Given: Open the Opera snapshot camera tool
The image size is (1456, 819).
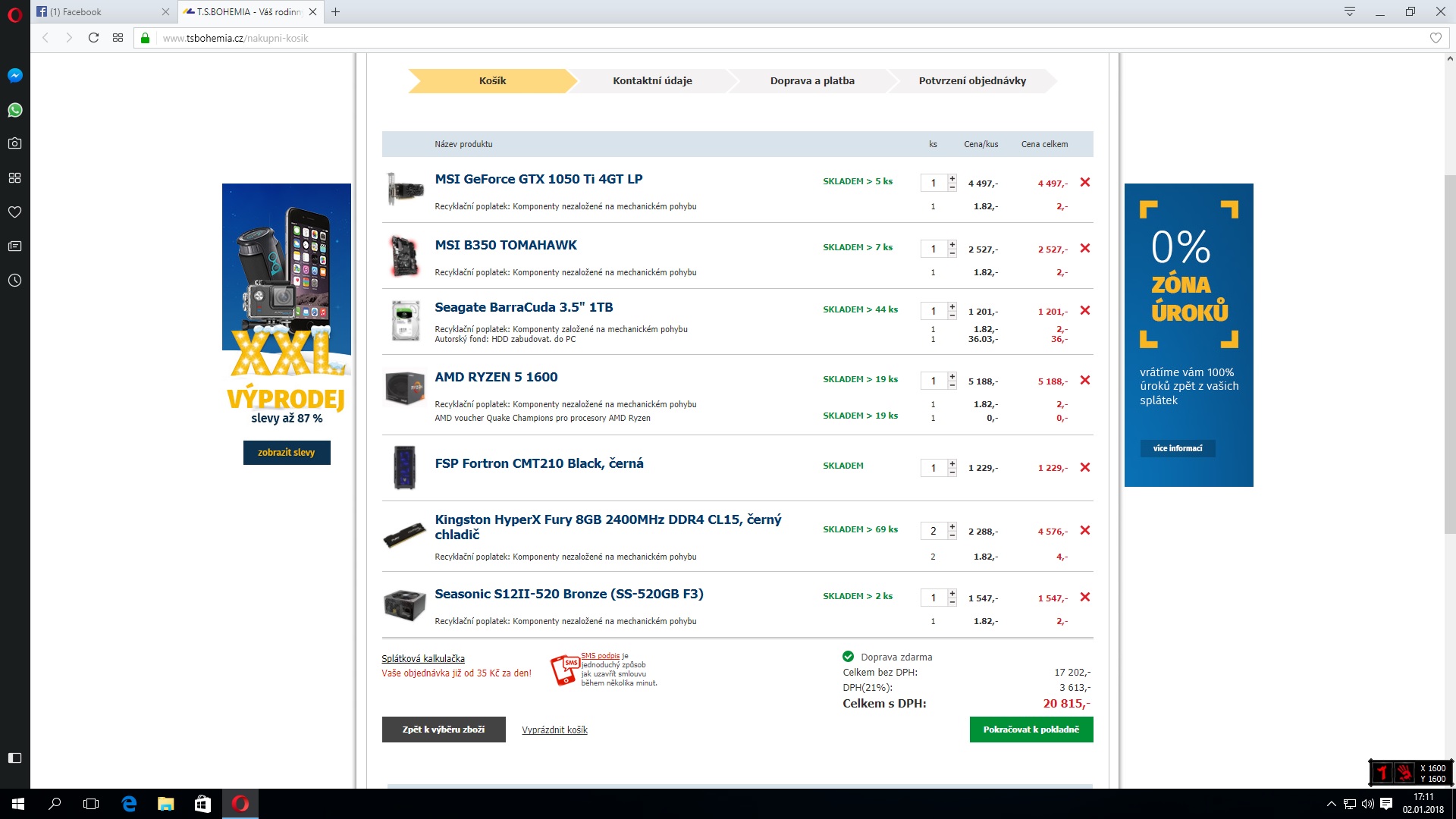Looking at the screenshot, I should [x=14, y=143].
